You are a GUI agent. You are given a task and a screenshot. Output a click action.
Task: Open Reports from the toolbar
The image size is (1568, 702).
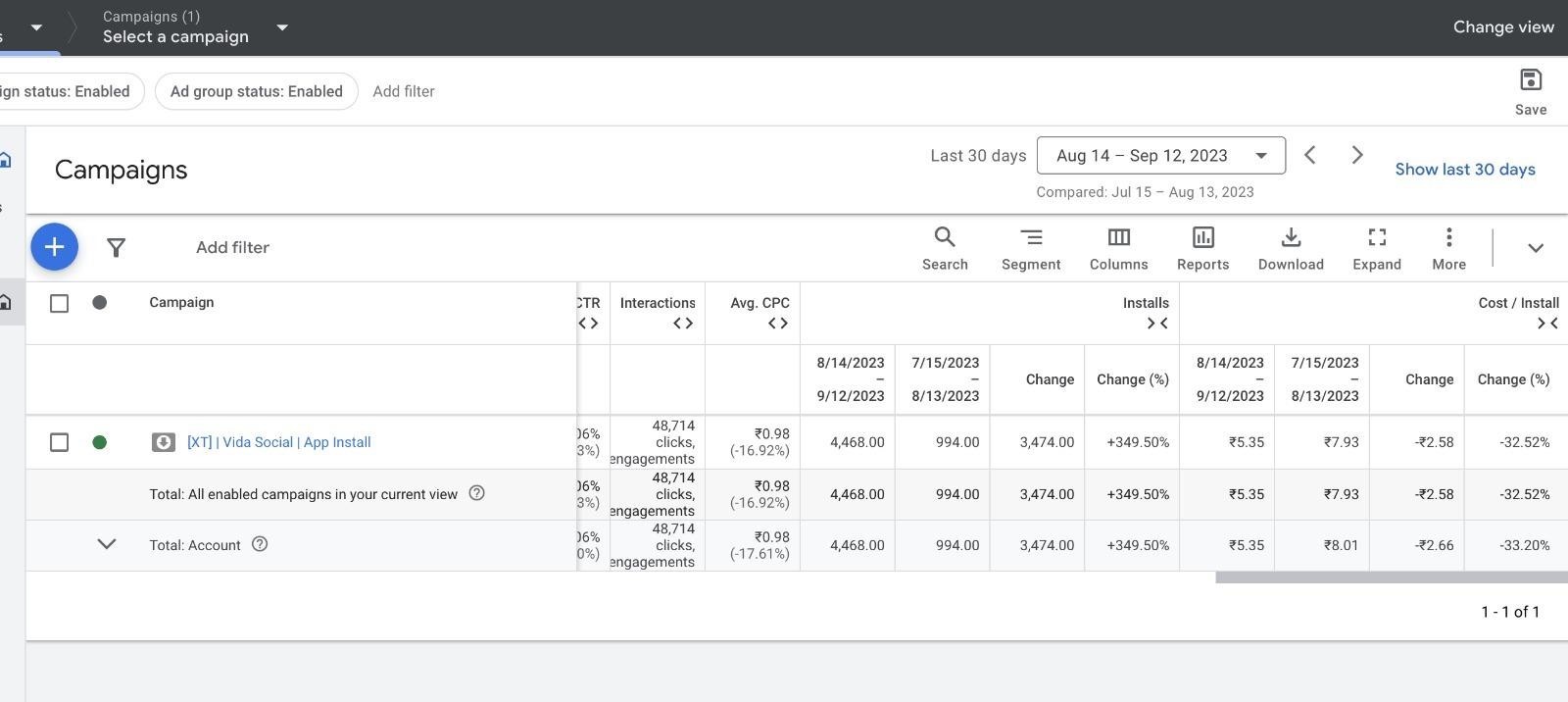coord(1202,249)
